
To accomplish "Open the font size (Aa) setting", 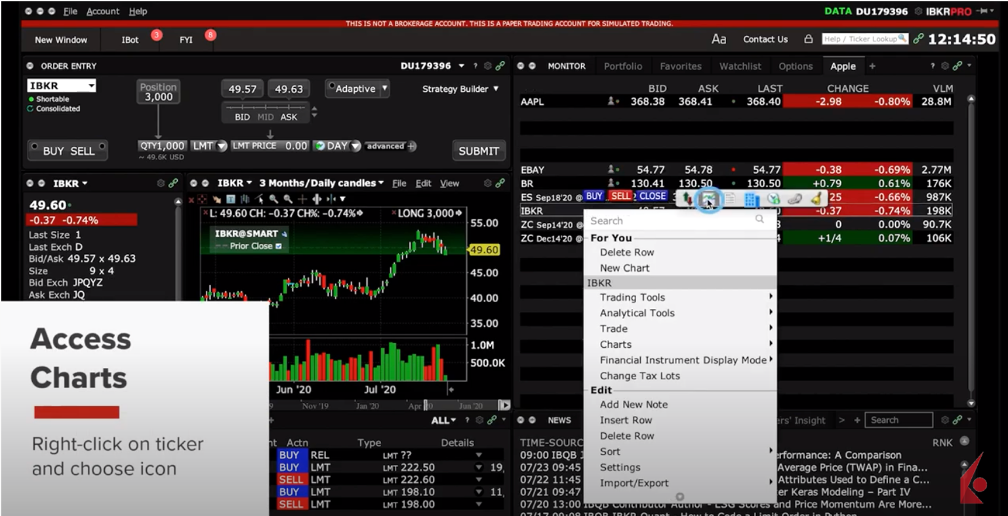I will click(x=718, y=39).
